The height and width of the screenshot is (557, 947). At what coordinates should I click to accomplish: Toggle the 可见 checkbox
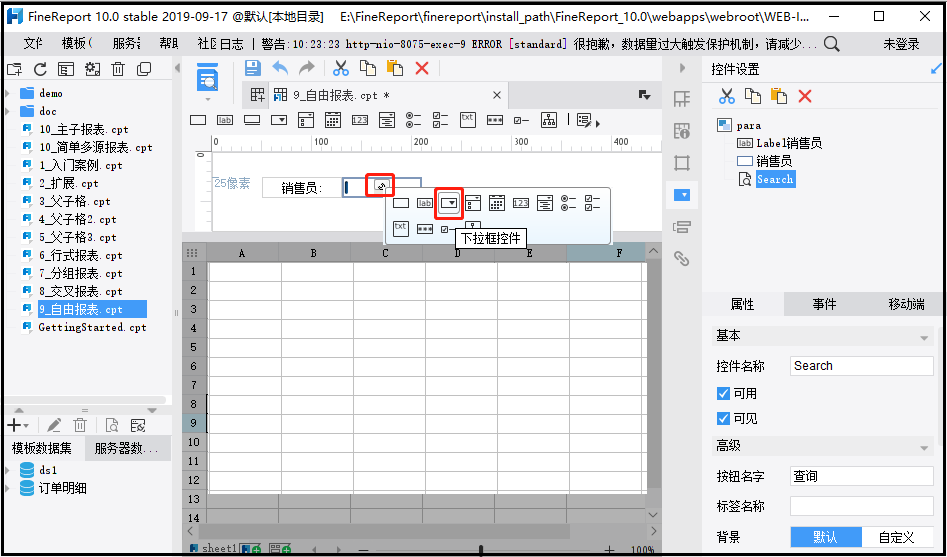point(723,418)
